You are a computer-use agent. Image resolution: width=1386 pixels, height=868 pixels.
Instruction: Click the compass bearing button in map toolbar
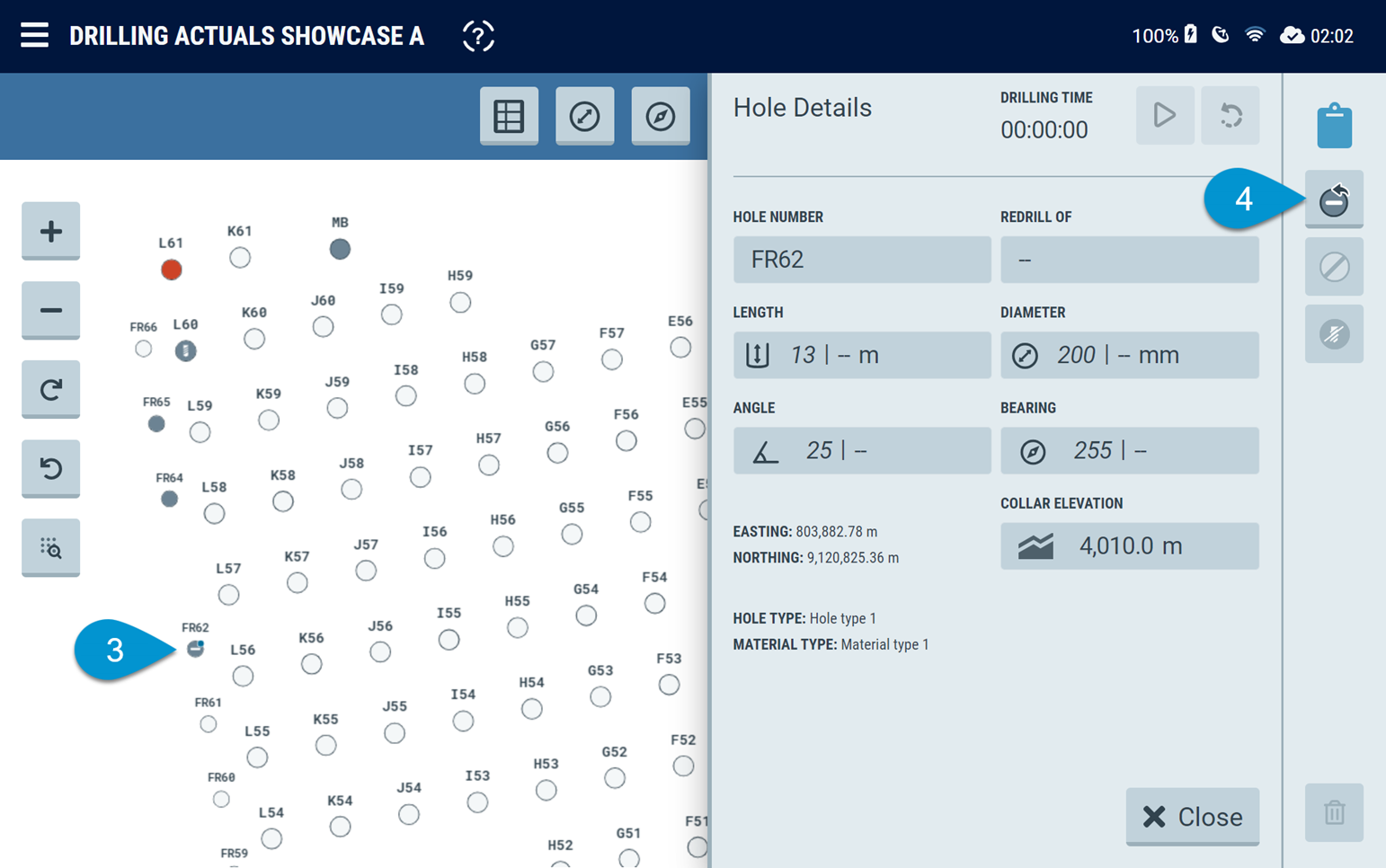(661, 116)
